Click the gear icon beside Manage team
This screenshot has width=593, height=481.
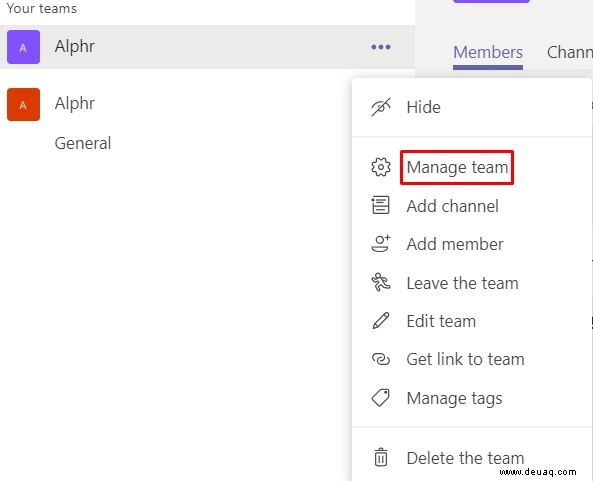381,167
